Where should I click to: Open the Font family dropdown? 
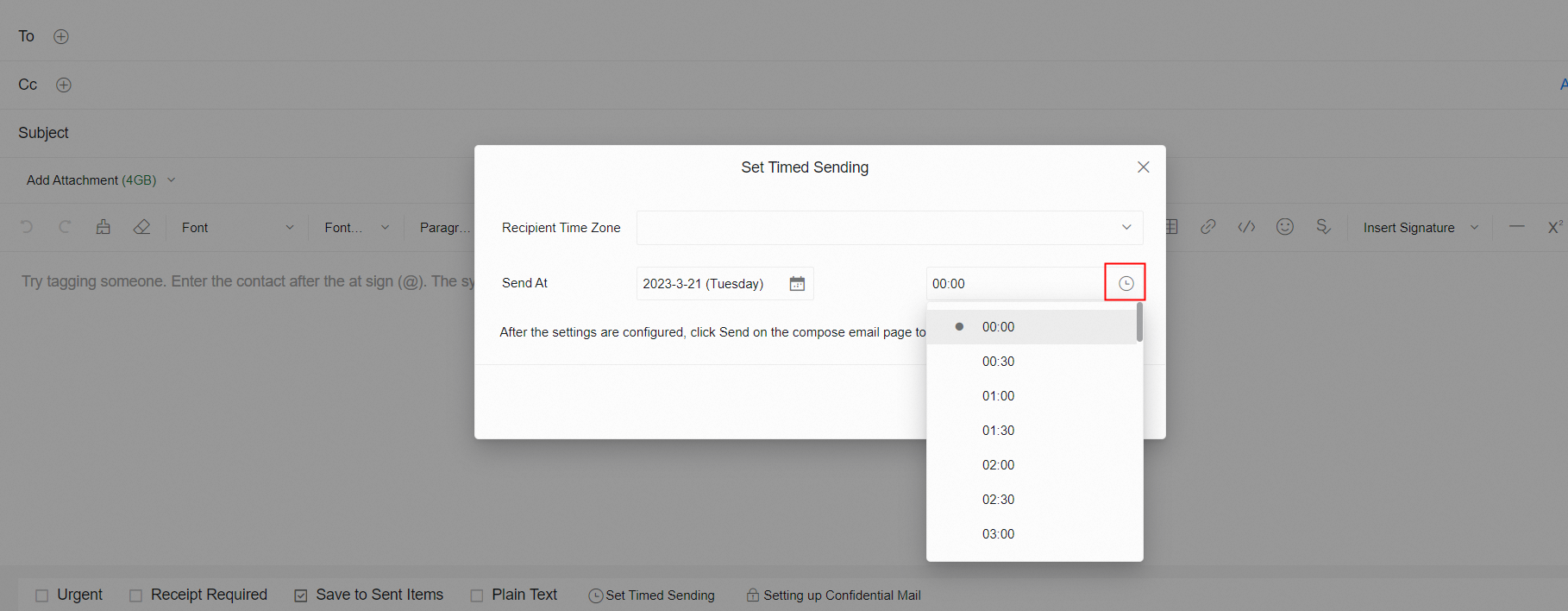[237, 228]
